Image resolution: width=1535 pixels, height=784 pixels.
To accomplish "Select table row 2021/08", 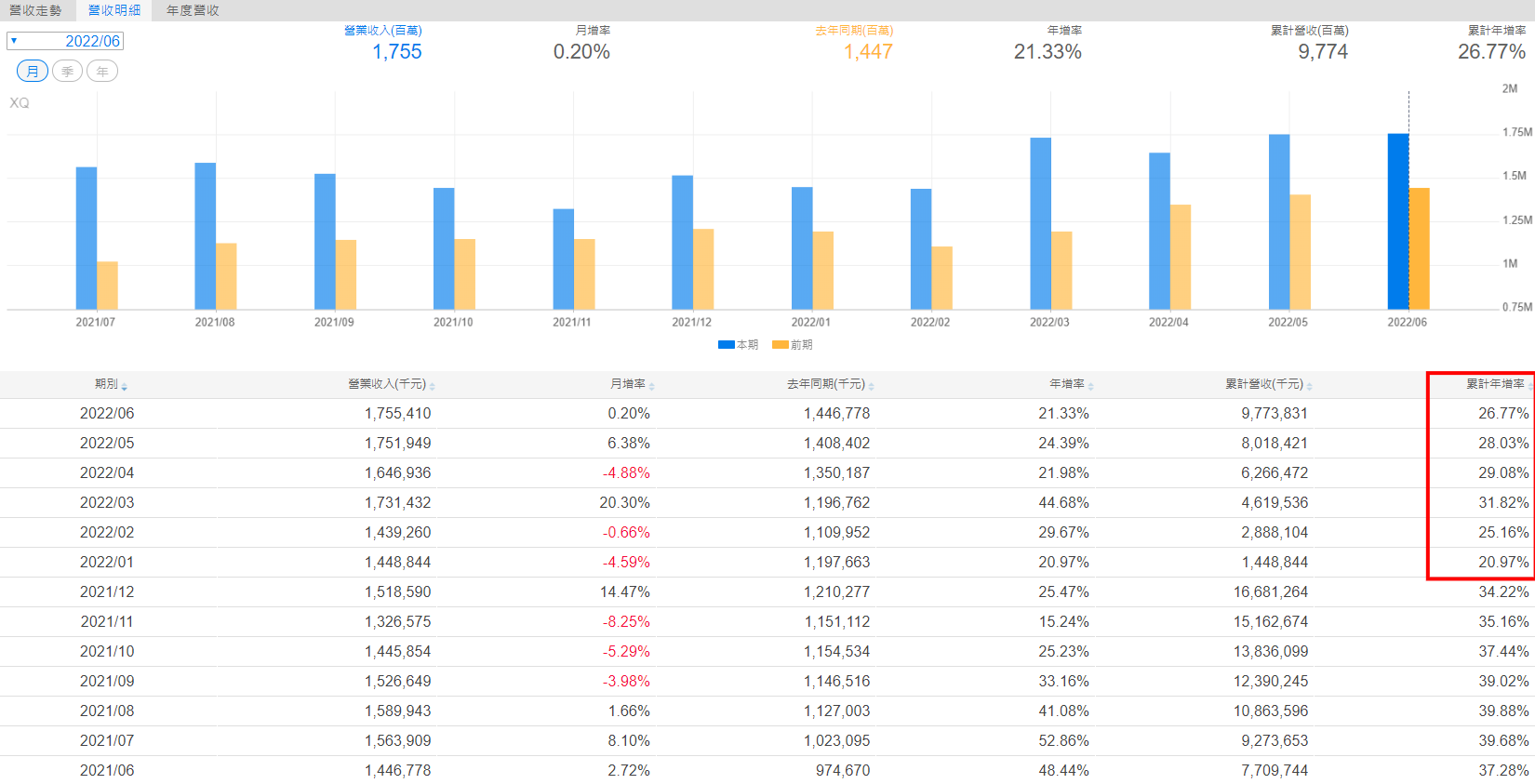I will [767, 711].
